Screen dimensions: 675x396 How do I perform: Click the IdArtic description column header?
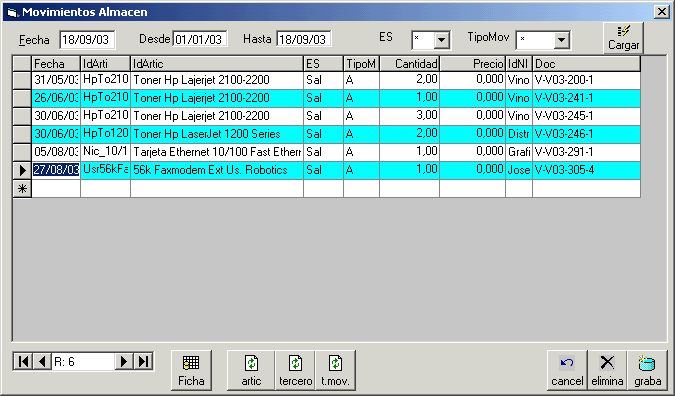(x=217, y=64)
